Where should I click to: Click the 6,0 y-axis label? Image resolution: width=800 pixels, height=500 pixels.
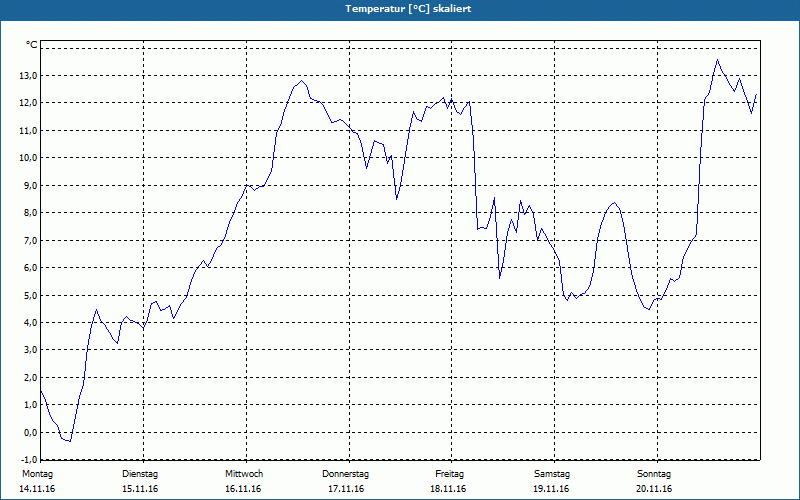click(x=31, y=268)
